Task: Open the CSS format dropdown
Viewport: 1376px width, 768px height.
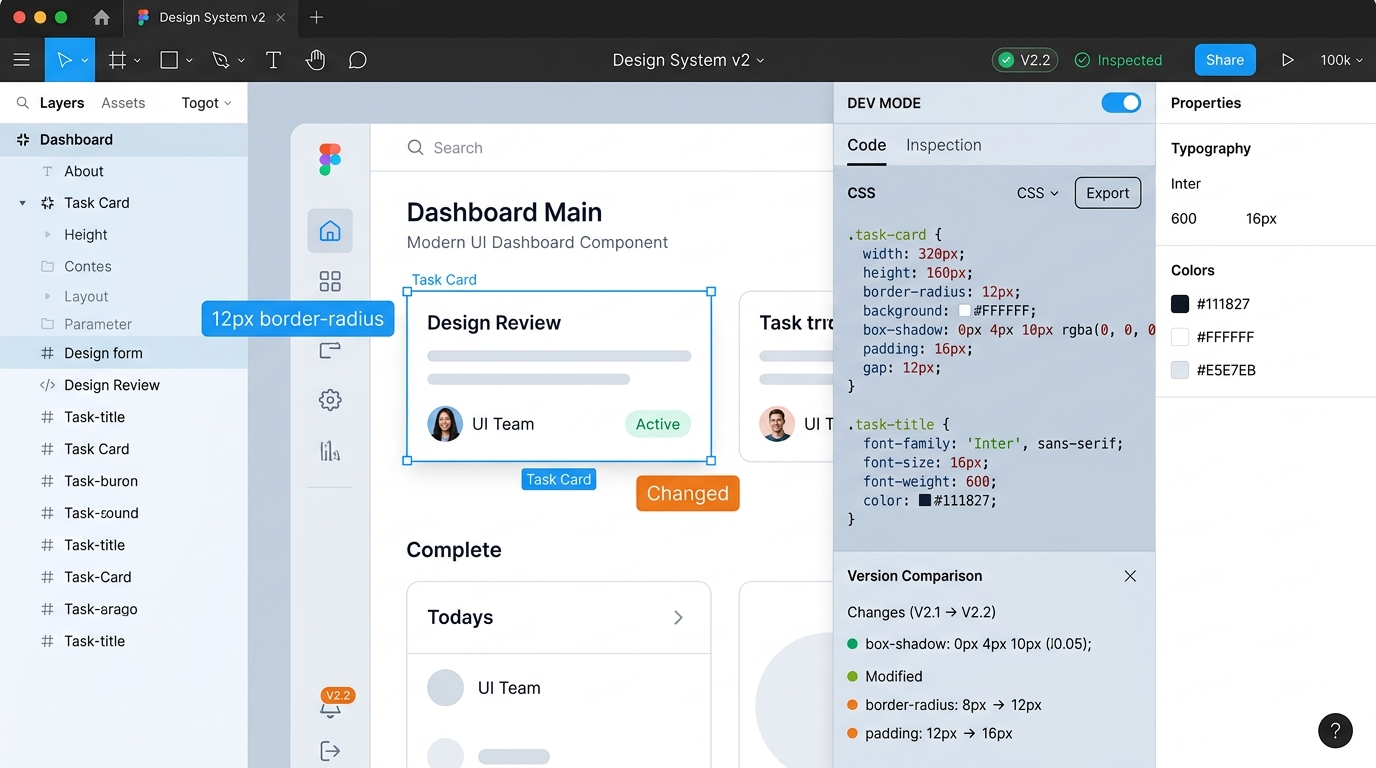Action: click(x=1037, y=193)
